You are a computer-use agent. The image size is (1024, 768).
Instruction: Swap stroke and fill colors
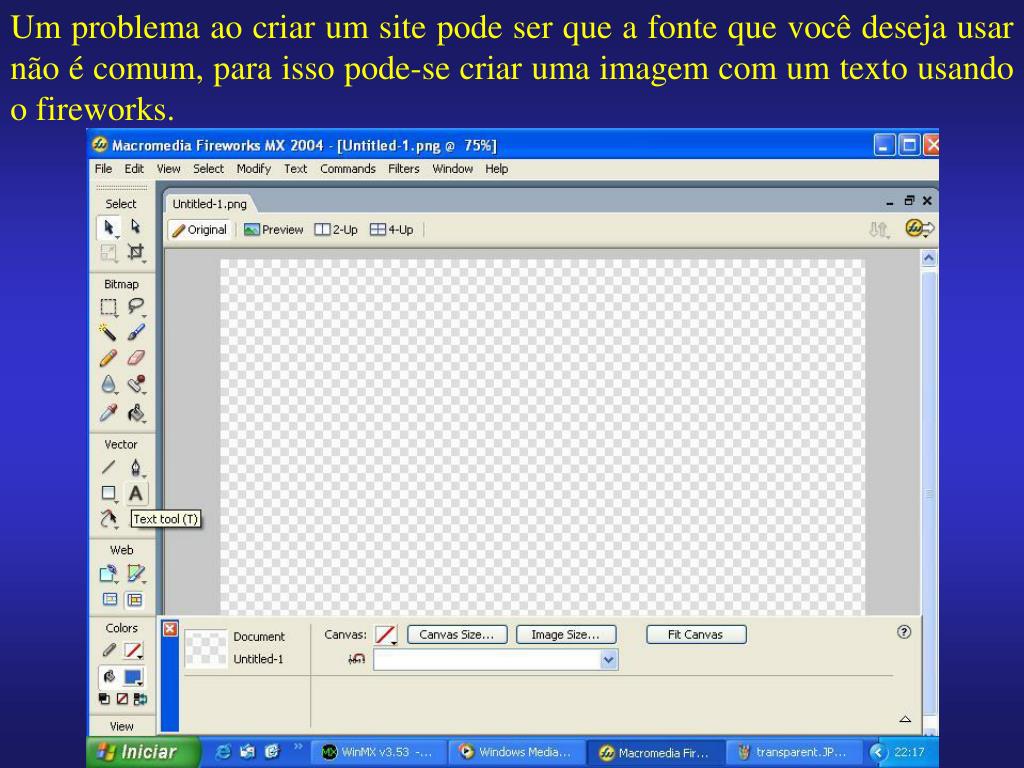pos(140,699)
